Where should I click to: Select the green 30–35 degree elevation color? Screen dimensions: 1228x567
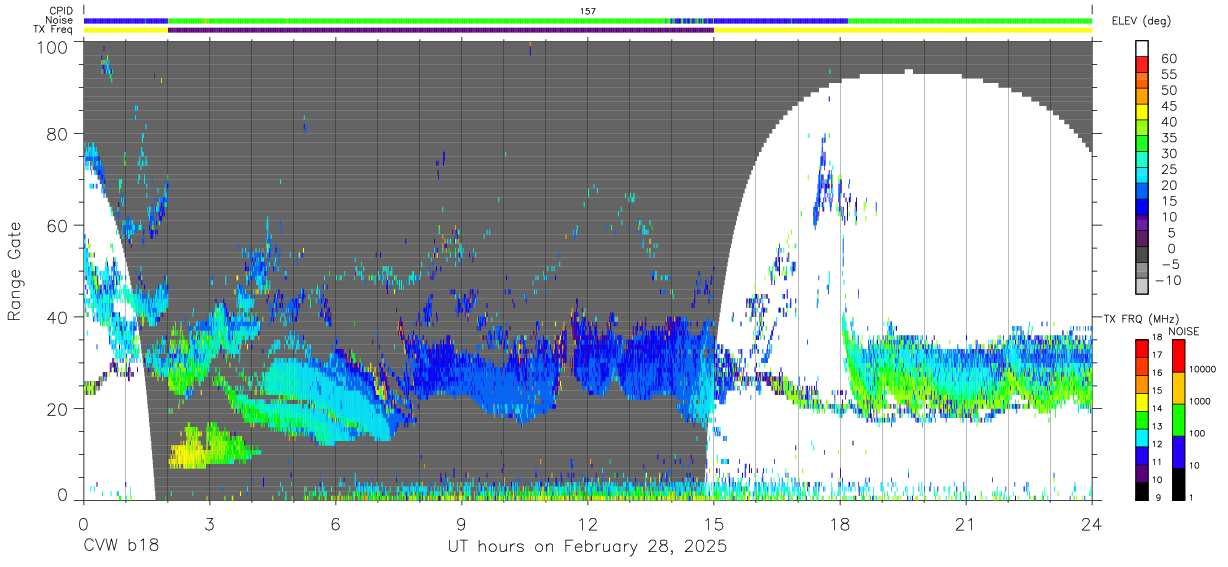point(1142,146)
